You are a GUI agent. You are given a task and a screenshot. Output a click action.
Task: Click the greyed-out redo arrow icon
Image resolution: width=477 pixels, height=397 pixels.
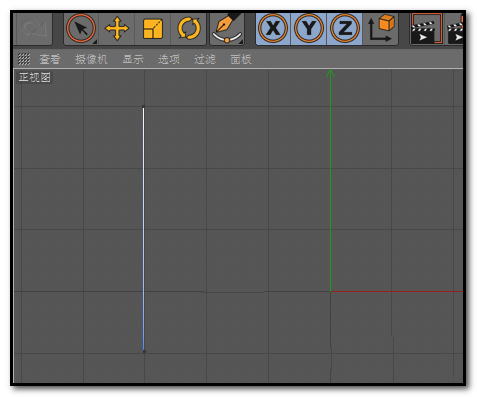pos(33,28)
